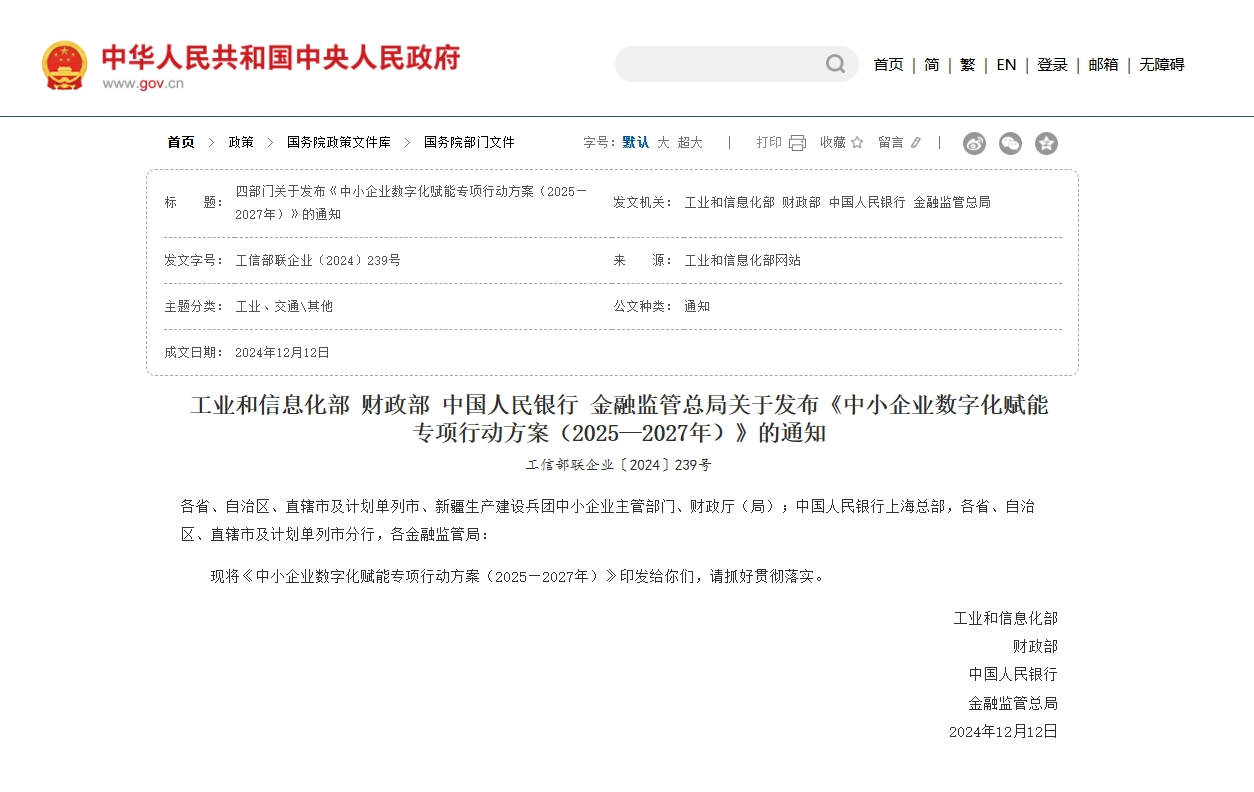
Task: Switch to traditional Chinese 繁
Action: 968,65
